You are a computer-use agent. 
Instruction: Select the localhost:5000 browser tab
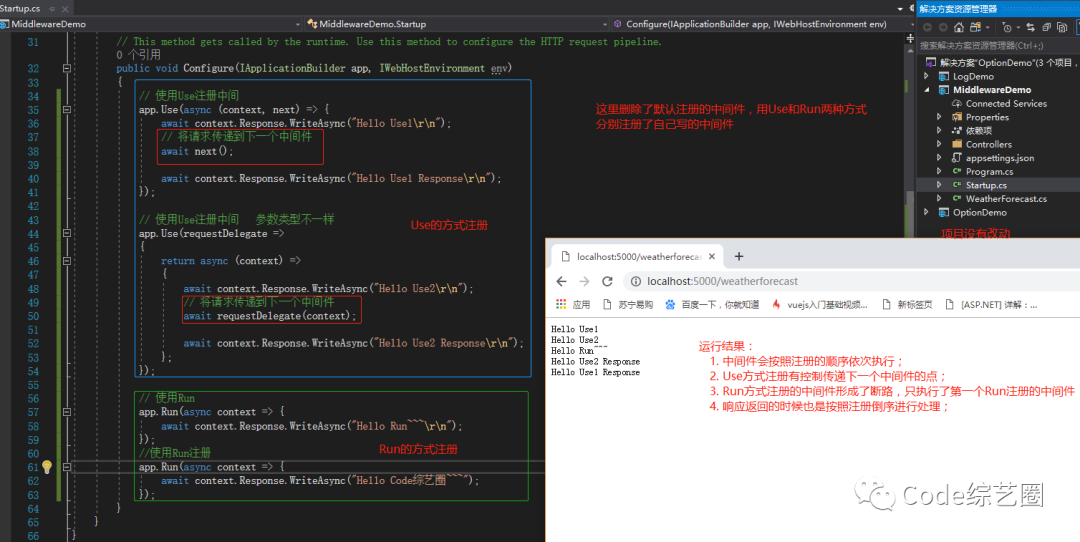click(638, 256)
